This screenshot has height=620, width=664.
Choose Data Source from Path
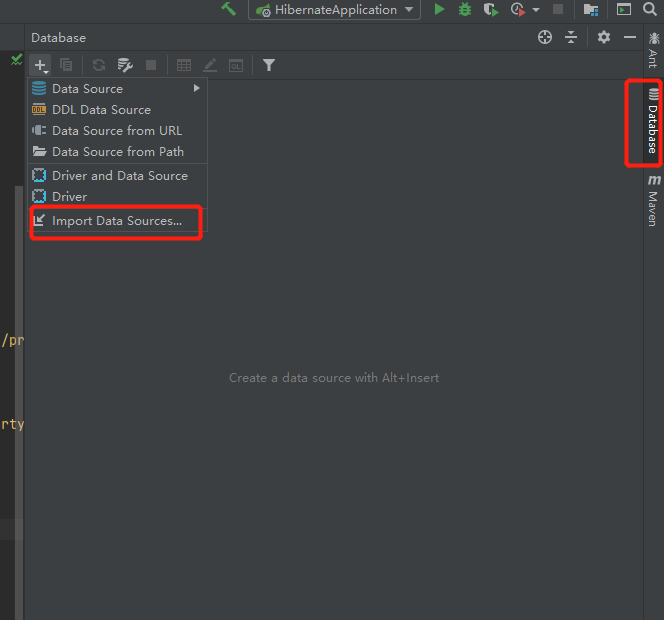coord(117,152)
